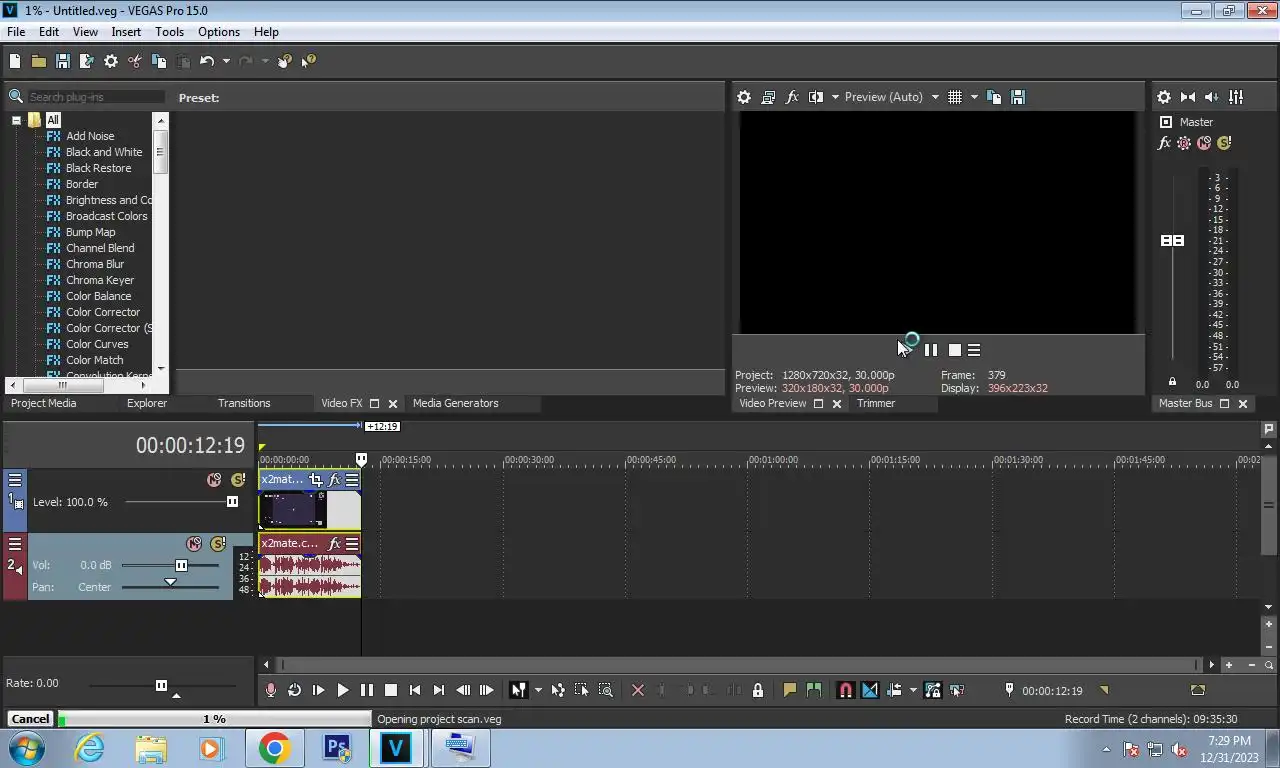
Task: Open the Split Screen View dropdown arrow
Action: pyautogui.click(x=835, y=97)
